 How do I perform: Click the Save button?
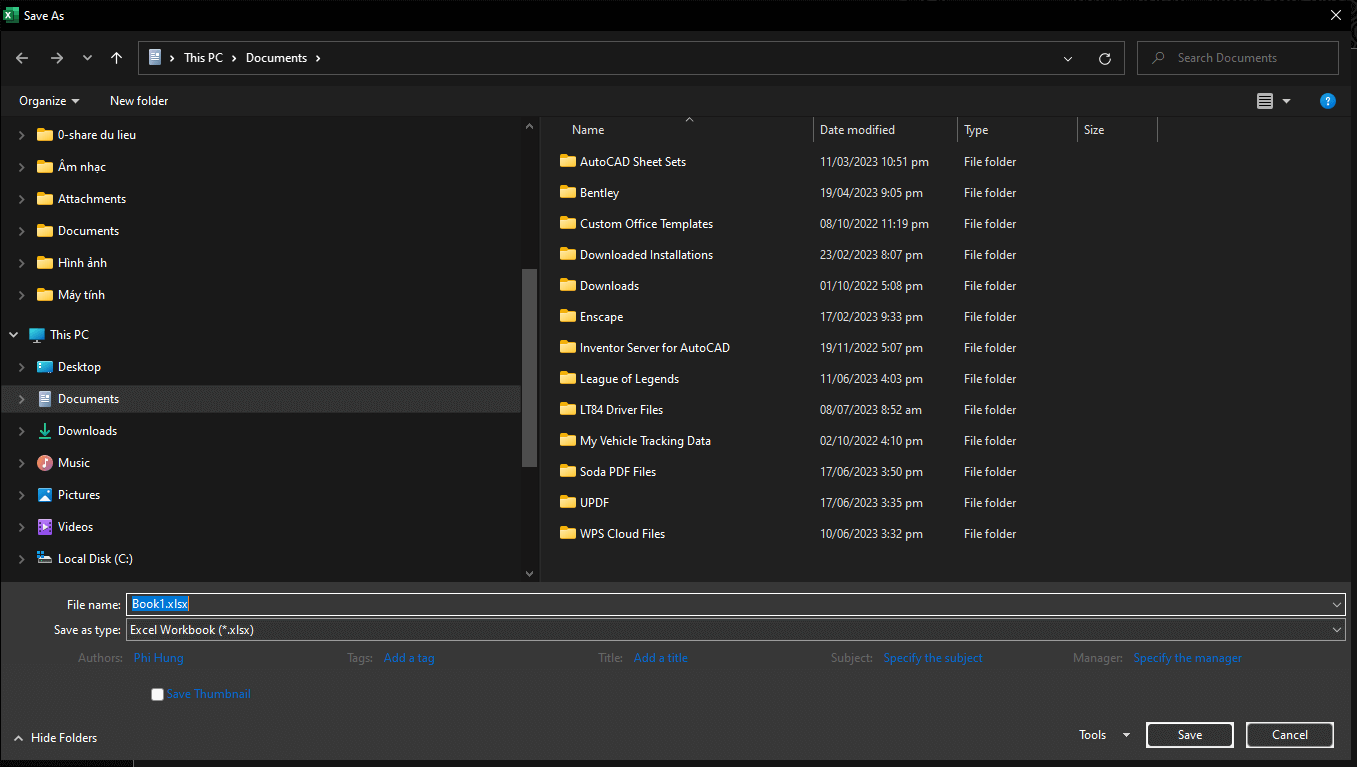coord(1189,735)
